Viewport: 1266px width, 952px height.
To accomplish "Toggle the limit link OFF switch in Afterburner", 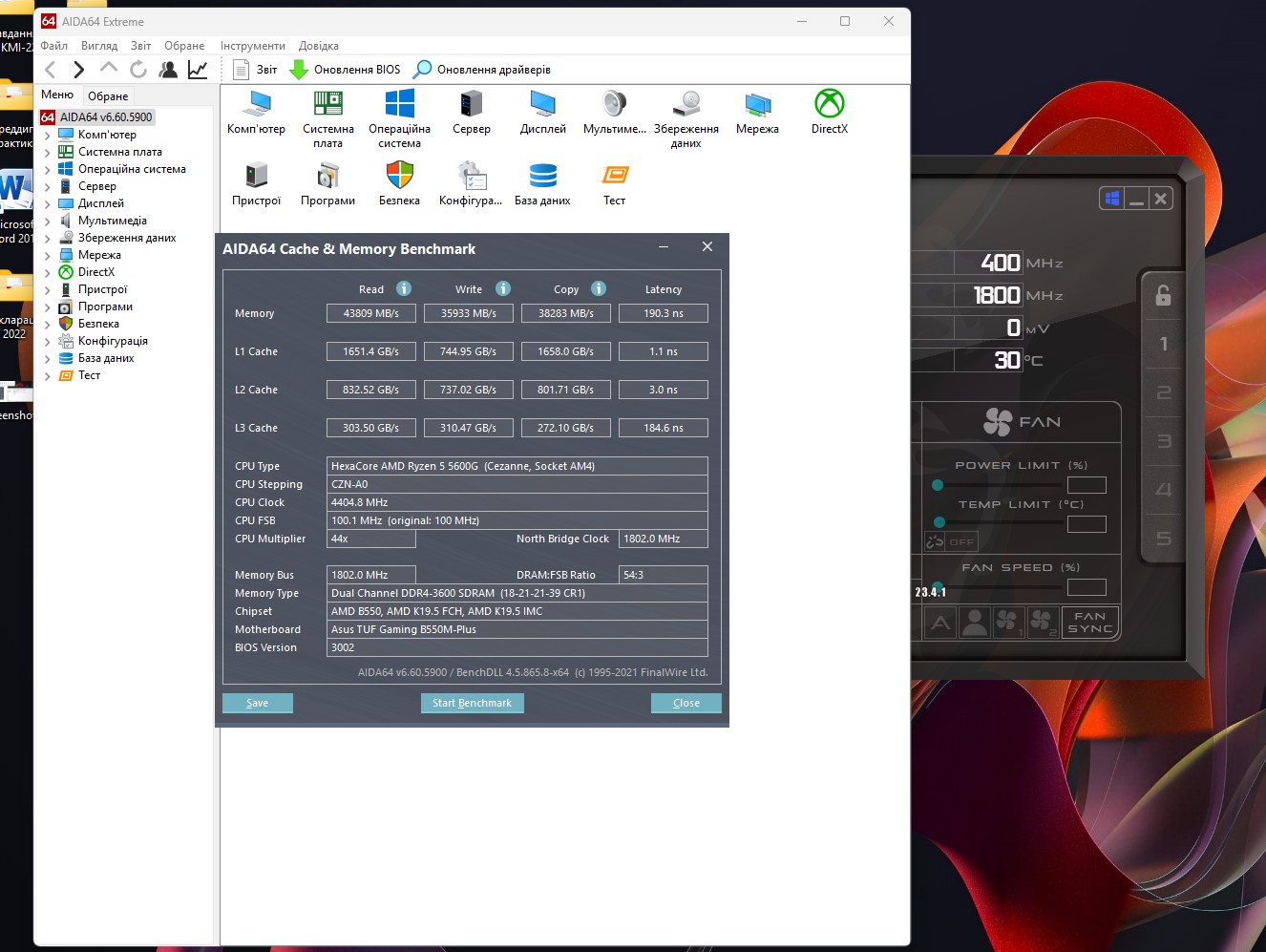I will click(x=951, y=541).
